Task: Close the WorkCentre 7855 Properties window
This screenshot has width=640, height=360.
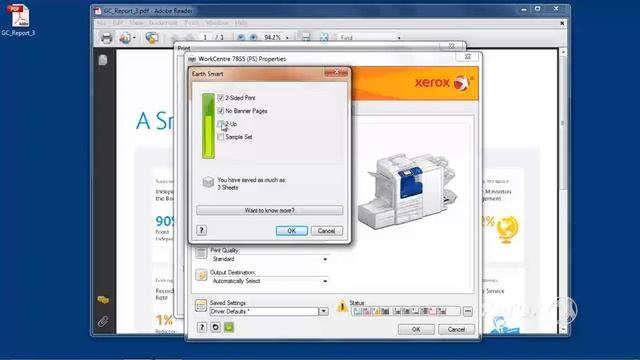Action: tap(468, 57)
